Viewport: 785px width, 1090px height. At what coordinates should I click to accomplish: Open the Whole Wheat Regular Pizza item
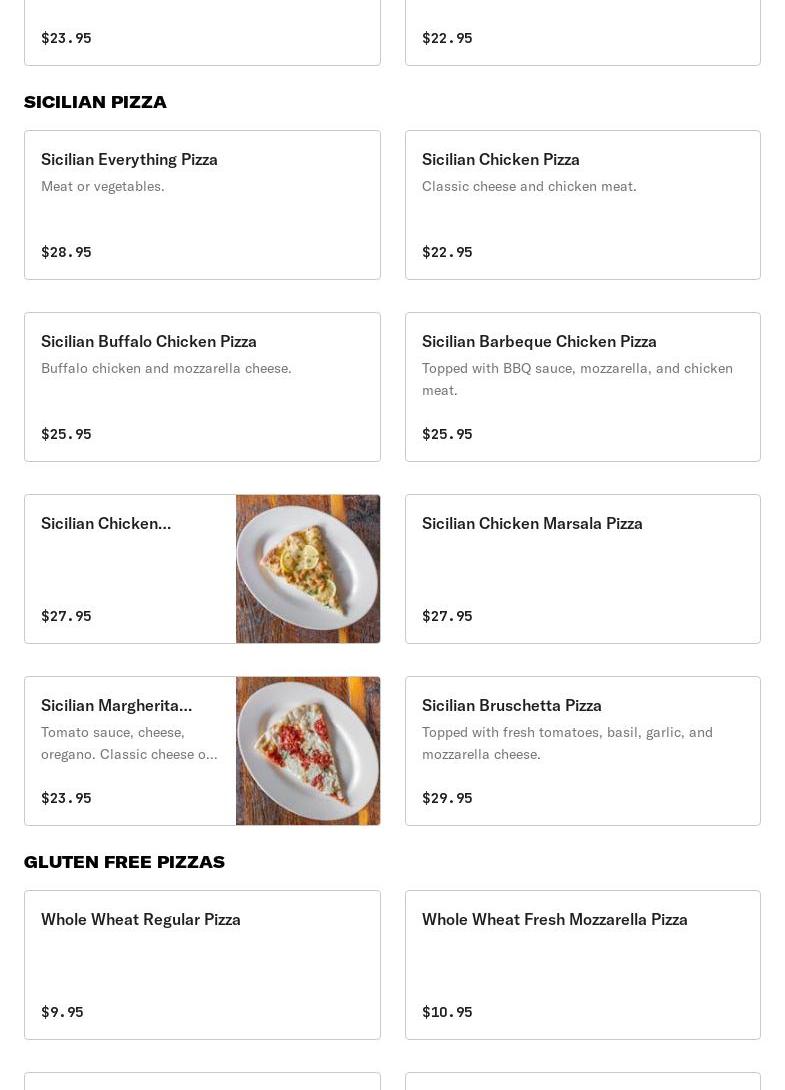click(202, 965)
